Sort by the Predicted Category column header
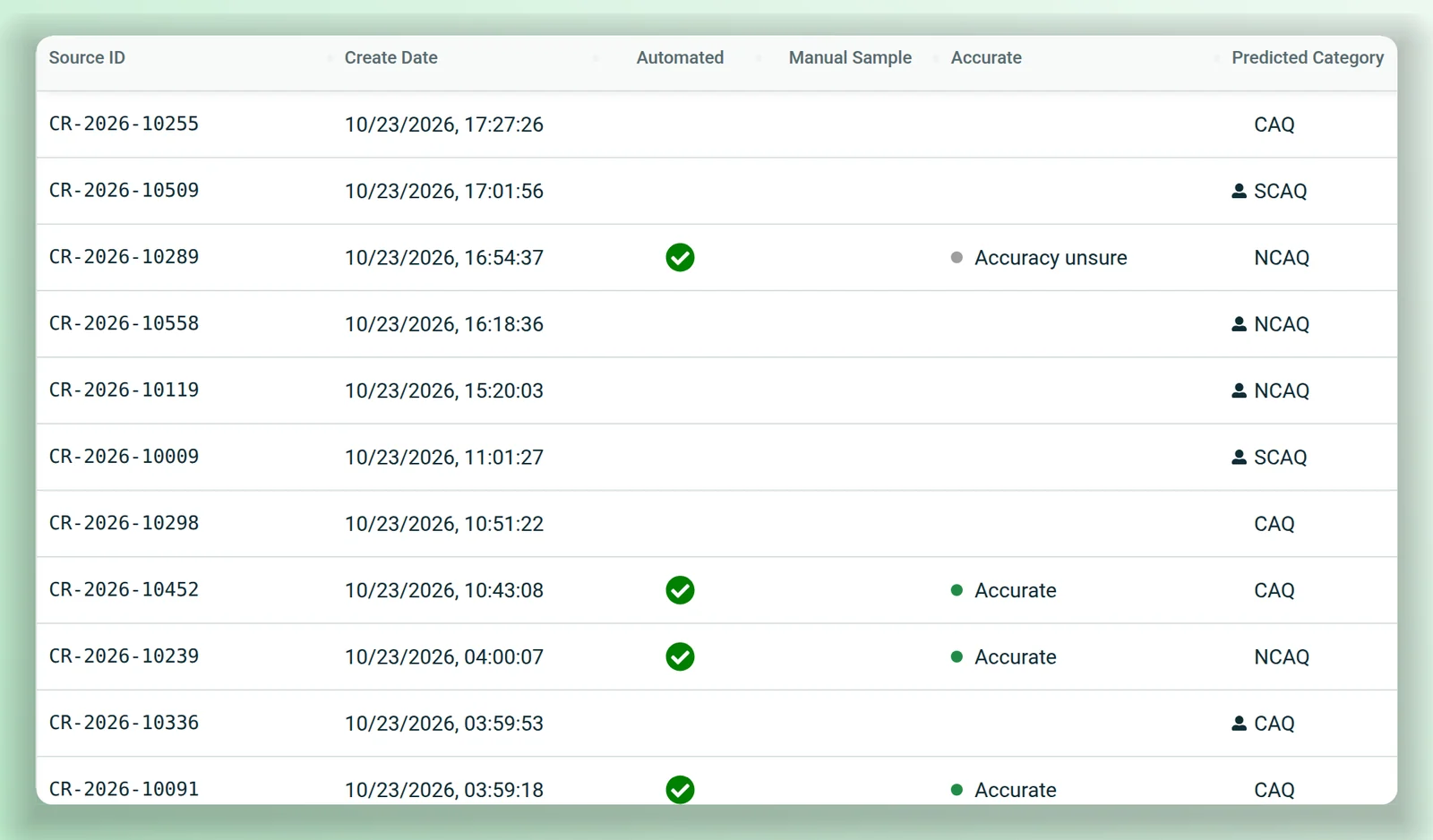This screenshot has width=1433, height=840. coord(1308,57)
